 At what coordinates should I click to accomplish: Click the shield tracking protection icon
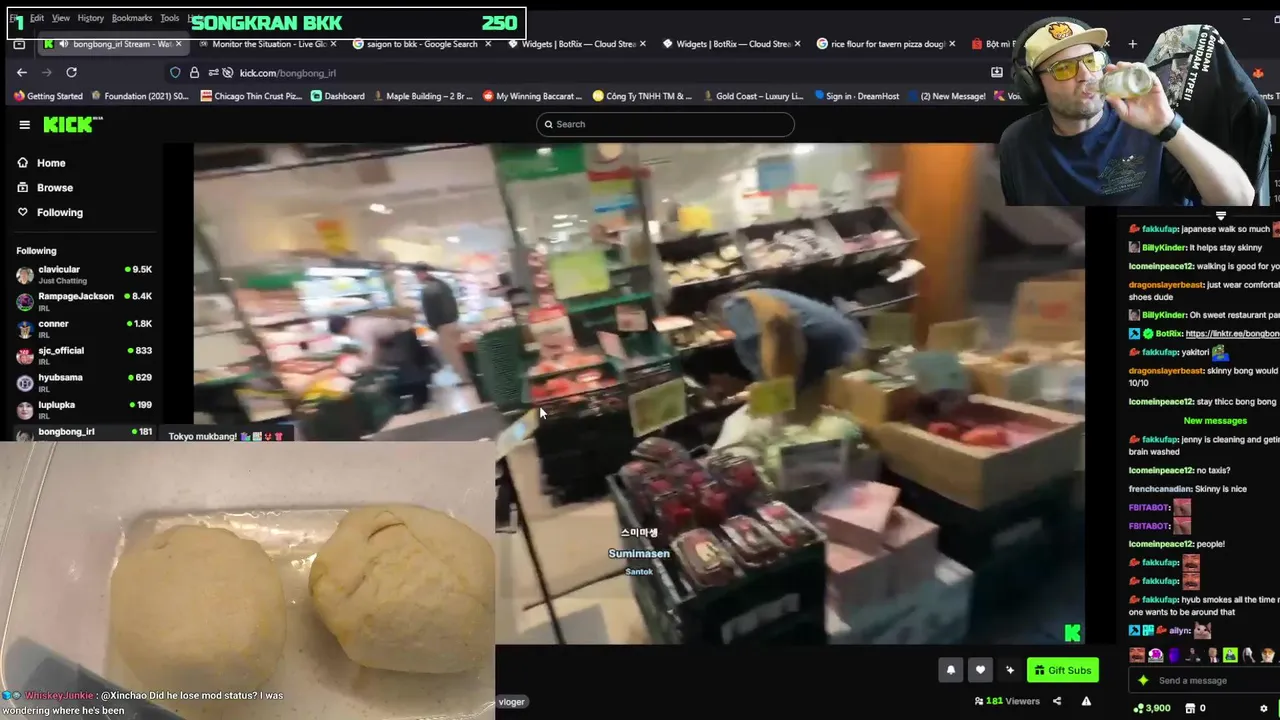coord(175,72)
